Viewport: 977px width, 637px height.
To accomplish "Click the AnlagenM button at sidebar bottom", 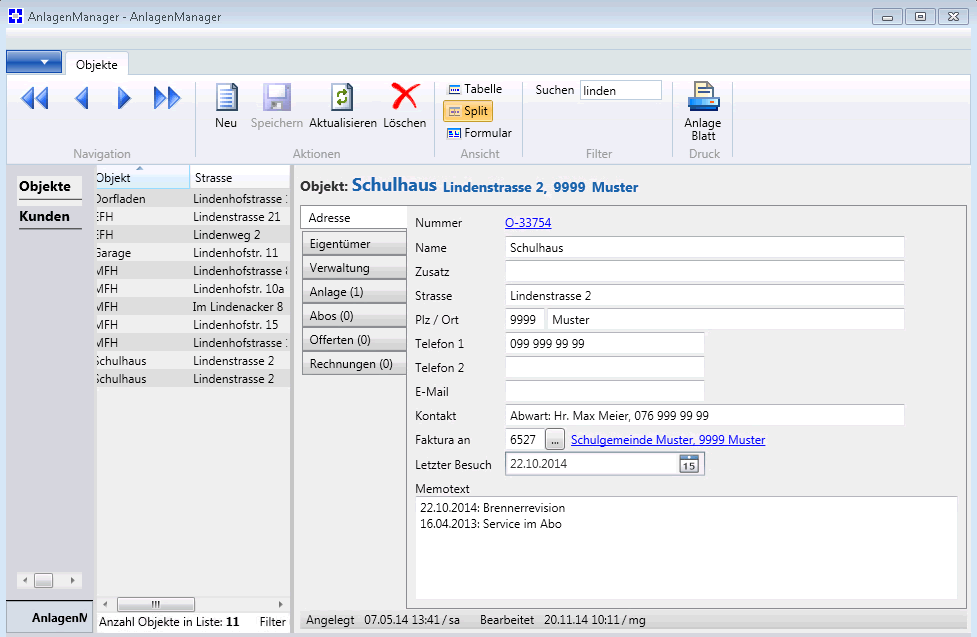I will pyautogui.click(x=50, y=618).
